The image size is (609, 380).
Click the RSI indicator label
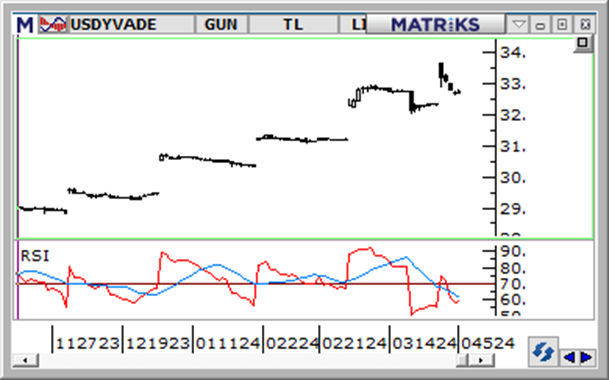pos(35,256)
